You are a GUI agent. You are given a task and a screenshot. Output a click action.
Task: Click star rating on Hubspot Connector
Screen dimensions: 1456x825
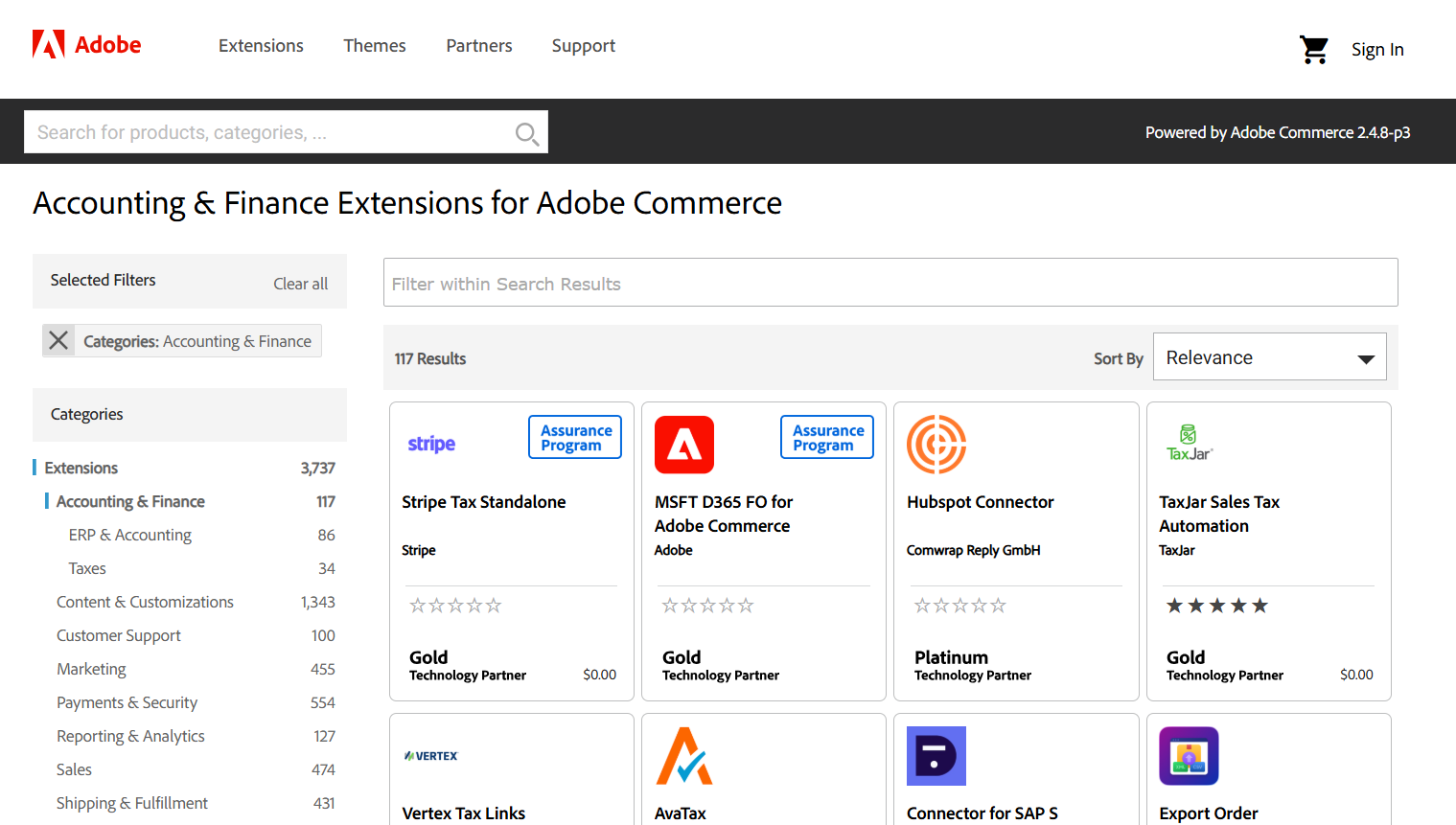point(959,606)
